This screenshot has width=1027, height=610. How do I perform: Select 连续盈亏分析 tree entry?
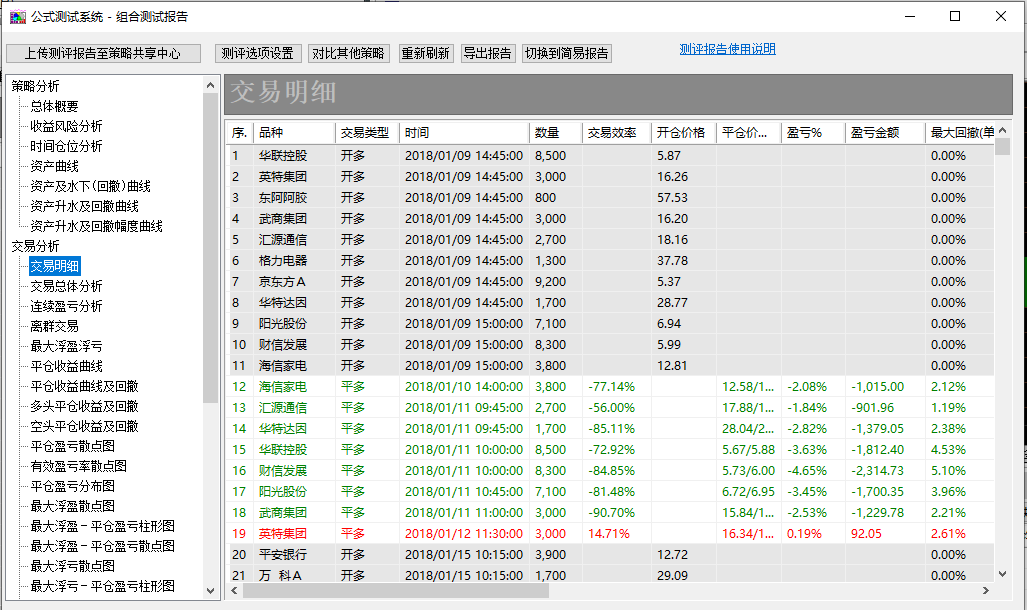[x=66, y=306]
